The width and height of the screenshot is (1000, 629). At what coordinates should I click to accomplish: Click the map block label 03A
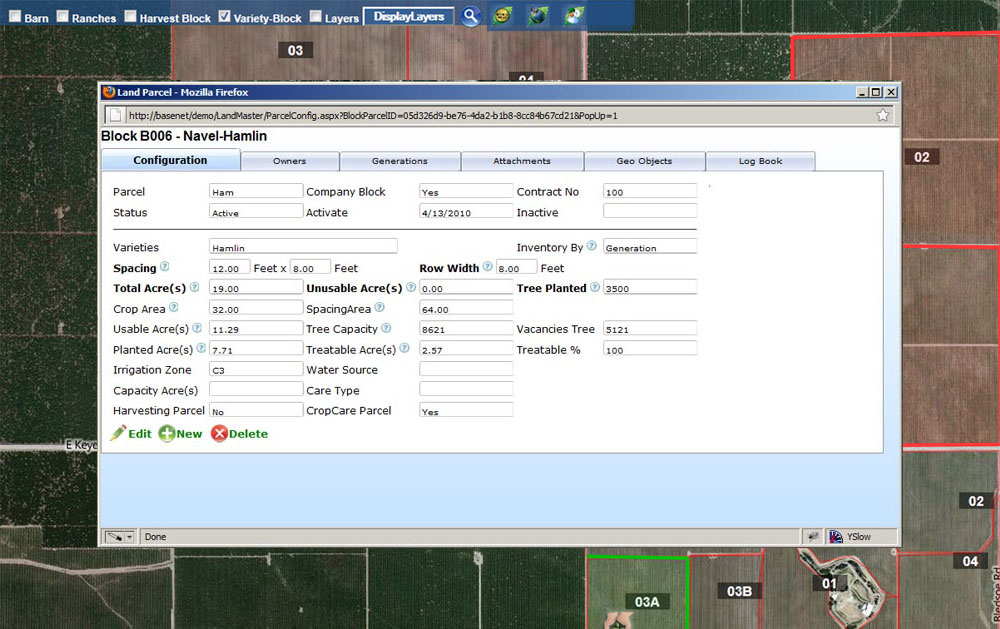pyautogui.click(x=647, y=602)
